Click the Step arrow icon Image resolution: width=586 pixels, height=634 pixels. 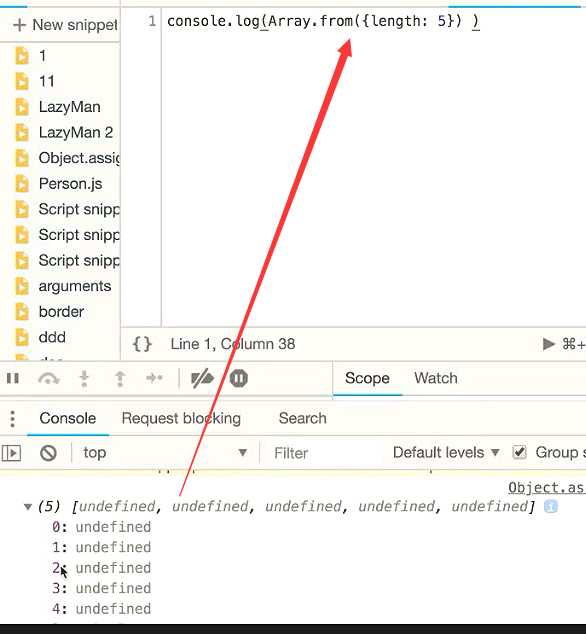(154, 378)
